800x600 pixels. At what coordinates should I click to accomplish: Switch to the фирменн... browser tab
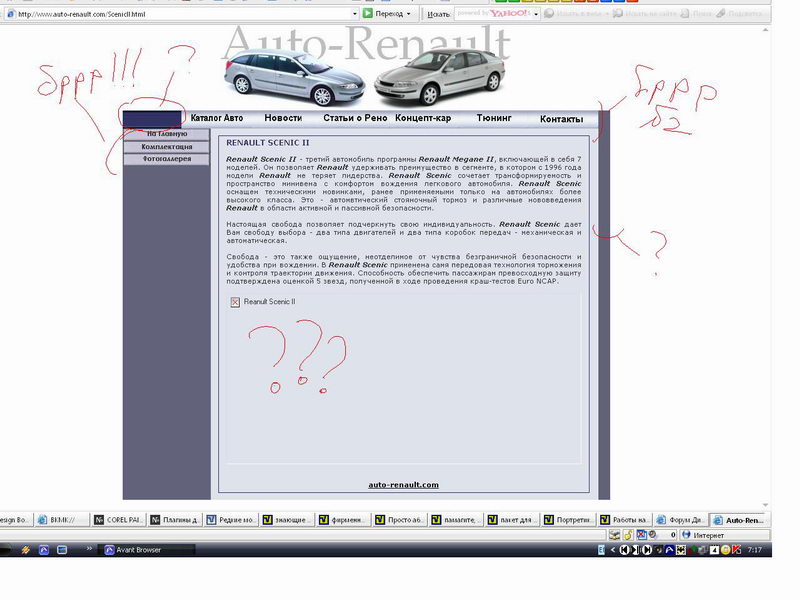point(343,520)
